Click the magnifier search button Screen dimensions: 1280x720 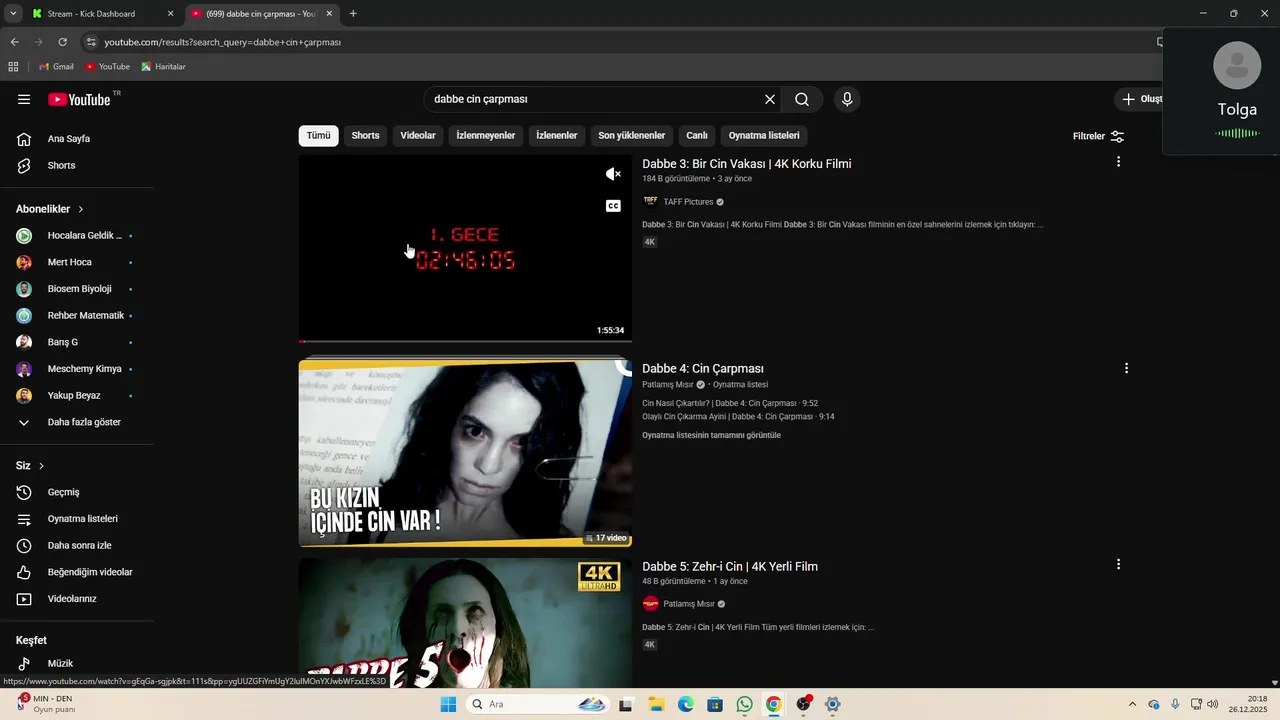click(x=802, y=99)
